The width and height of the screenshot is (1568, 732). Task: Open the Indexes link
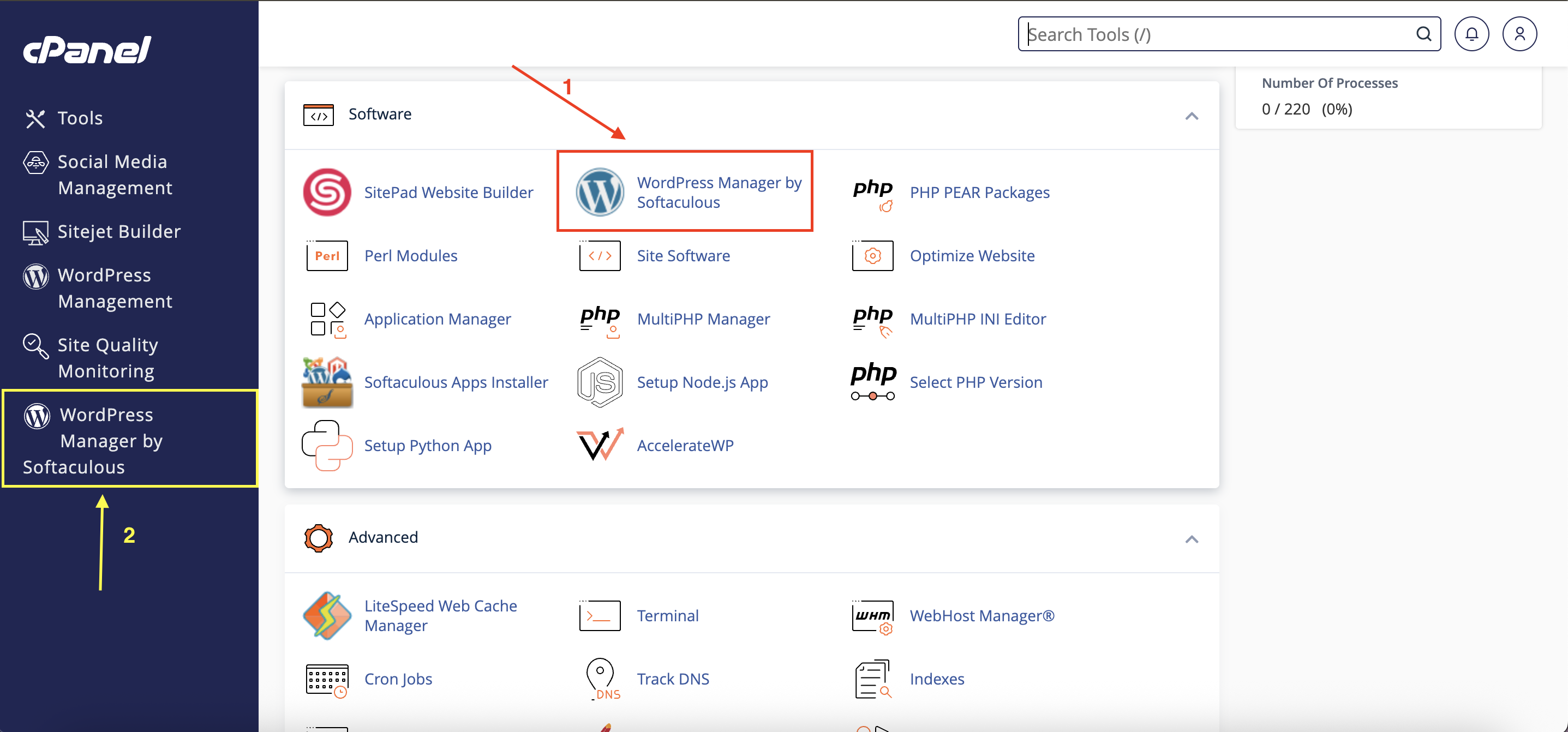click(x=937, y=679)
